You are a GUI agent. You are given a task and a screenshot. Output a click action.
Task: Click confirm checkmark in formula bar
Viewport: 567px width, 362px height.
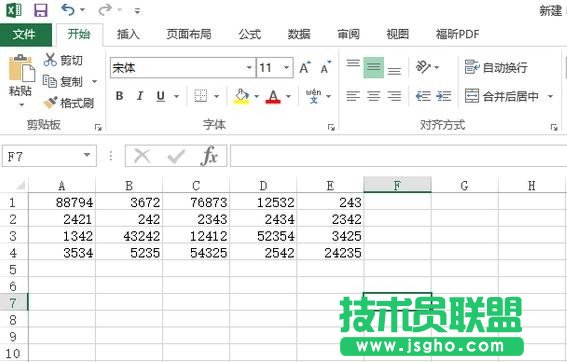click(176, 156)
